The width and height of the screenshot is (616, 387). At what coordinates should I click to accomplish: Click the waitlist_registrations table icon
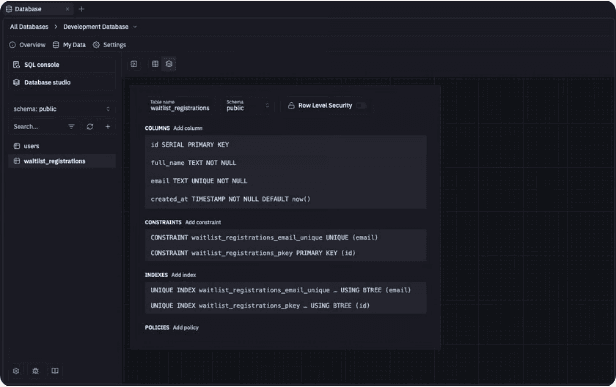[x=17, y=161]
